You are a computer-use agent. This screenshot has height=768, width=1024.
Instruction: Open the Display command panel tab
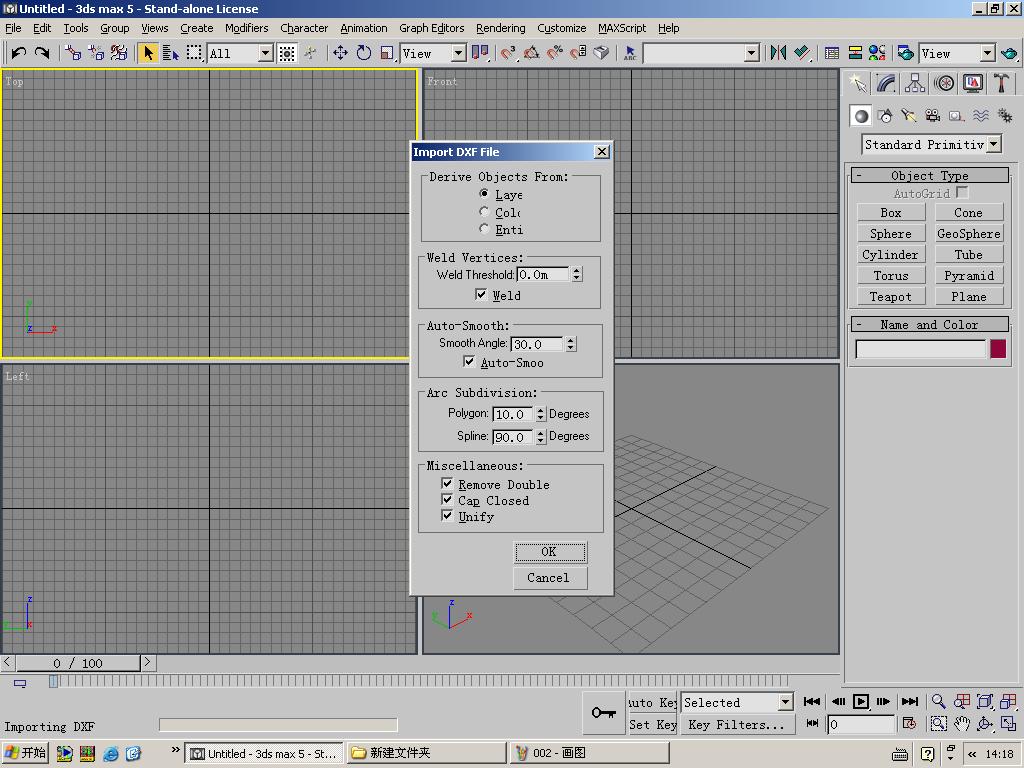point(973,83)
